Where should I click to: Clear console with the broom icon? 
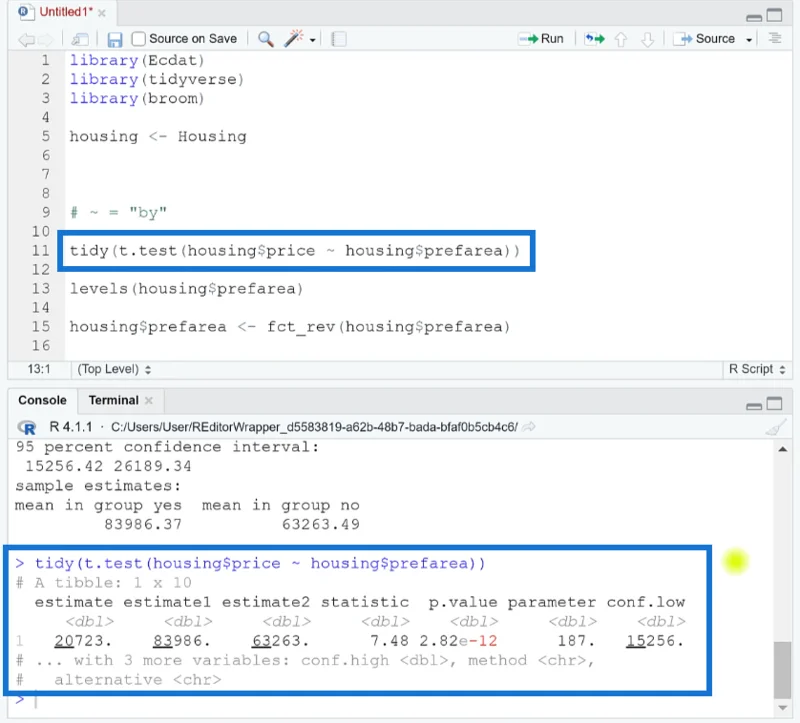coord(776,428)
